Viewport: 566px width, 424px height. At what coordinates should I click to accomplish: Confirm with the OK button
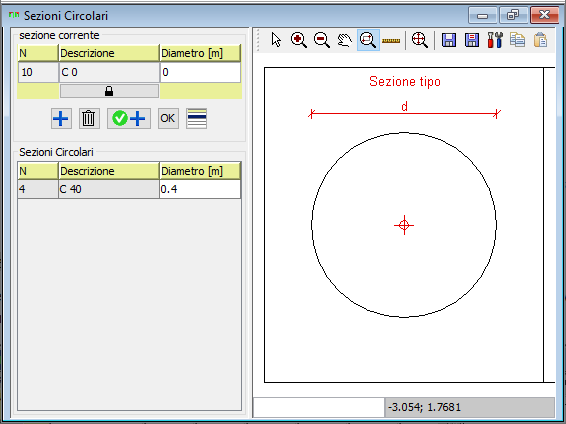[x=168, y=118]
